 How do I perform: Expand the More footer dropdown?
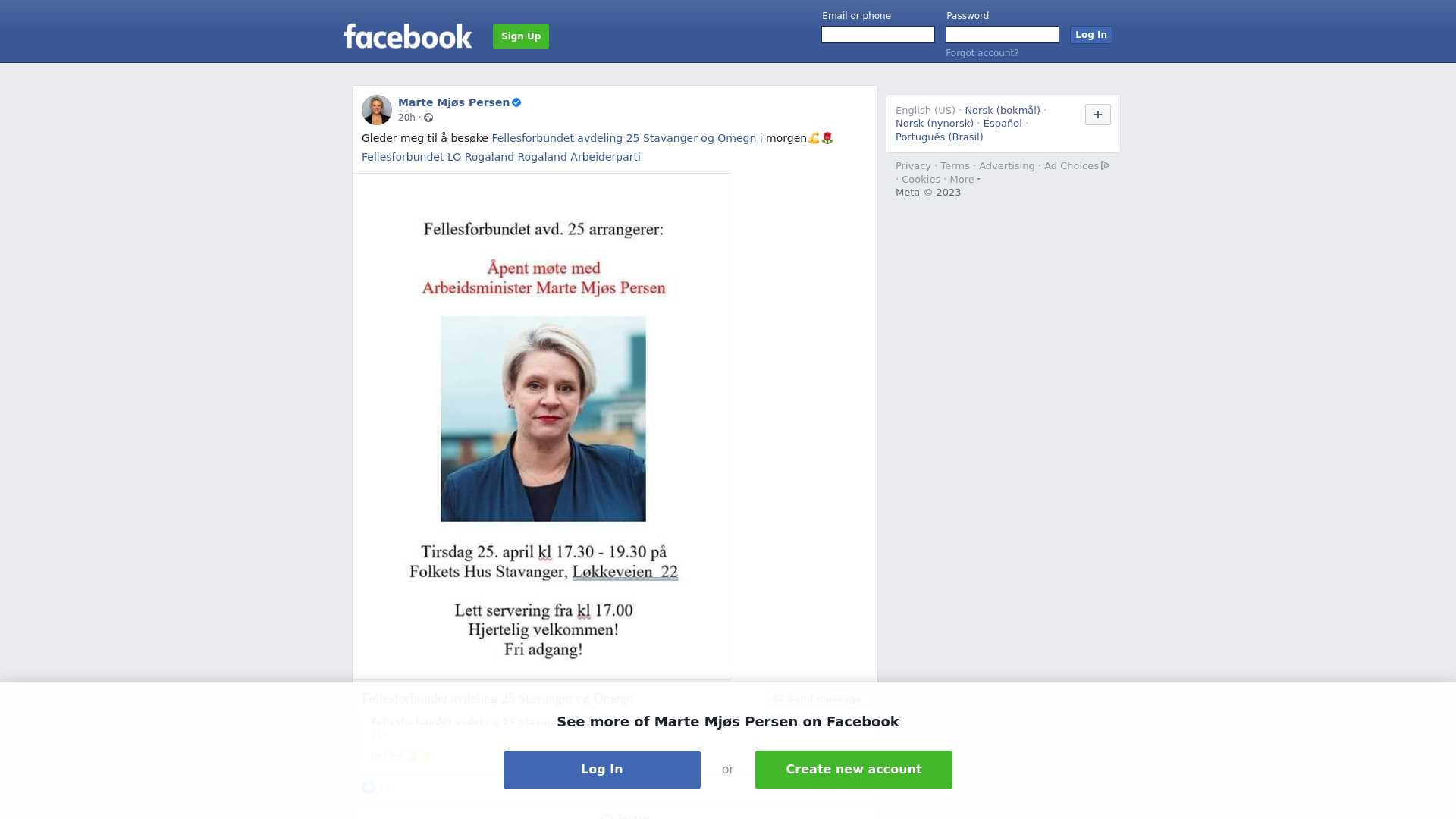click(x=965, y=180)
